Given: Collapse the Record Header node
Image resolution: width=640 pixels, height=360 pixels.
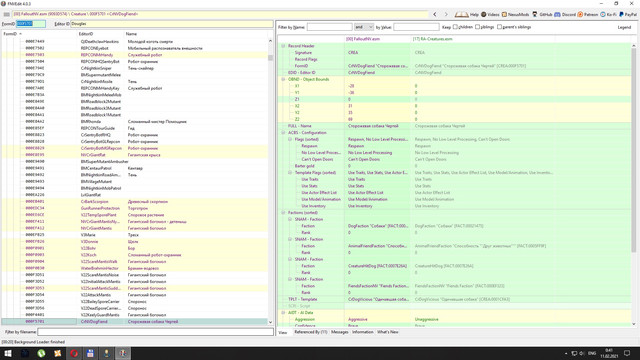Looking at the screenshot, I should tap(283, 46).
